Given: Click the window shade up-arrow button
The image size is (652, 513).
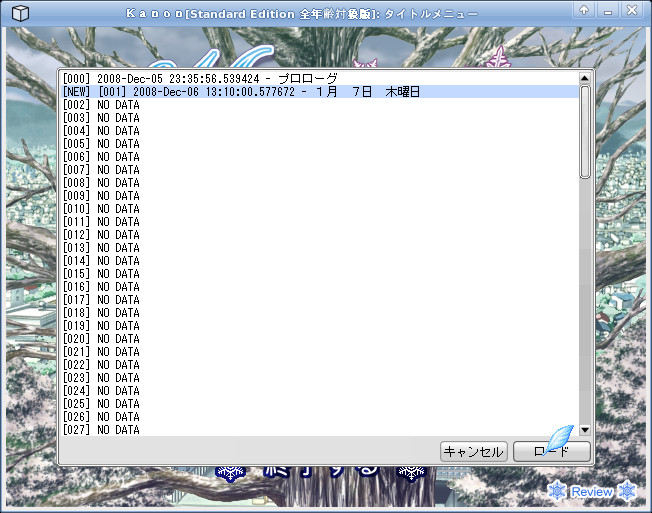Looking at the screenshot, I should click(x=584, y=10).
